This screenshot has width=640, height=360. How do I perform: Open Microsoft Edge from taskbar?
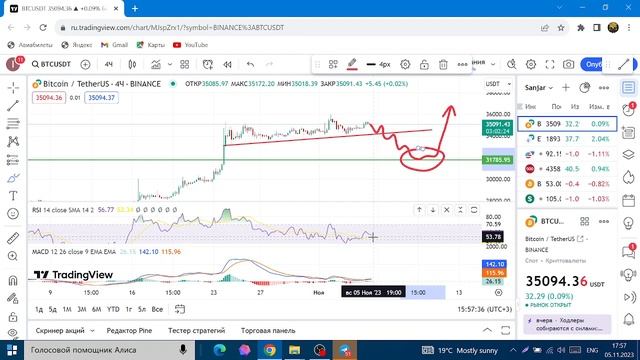220,350
